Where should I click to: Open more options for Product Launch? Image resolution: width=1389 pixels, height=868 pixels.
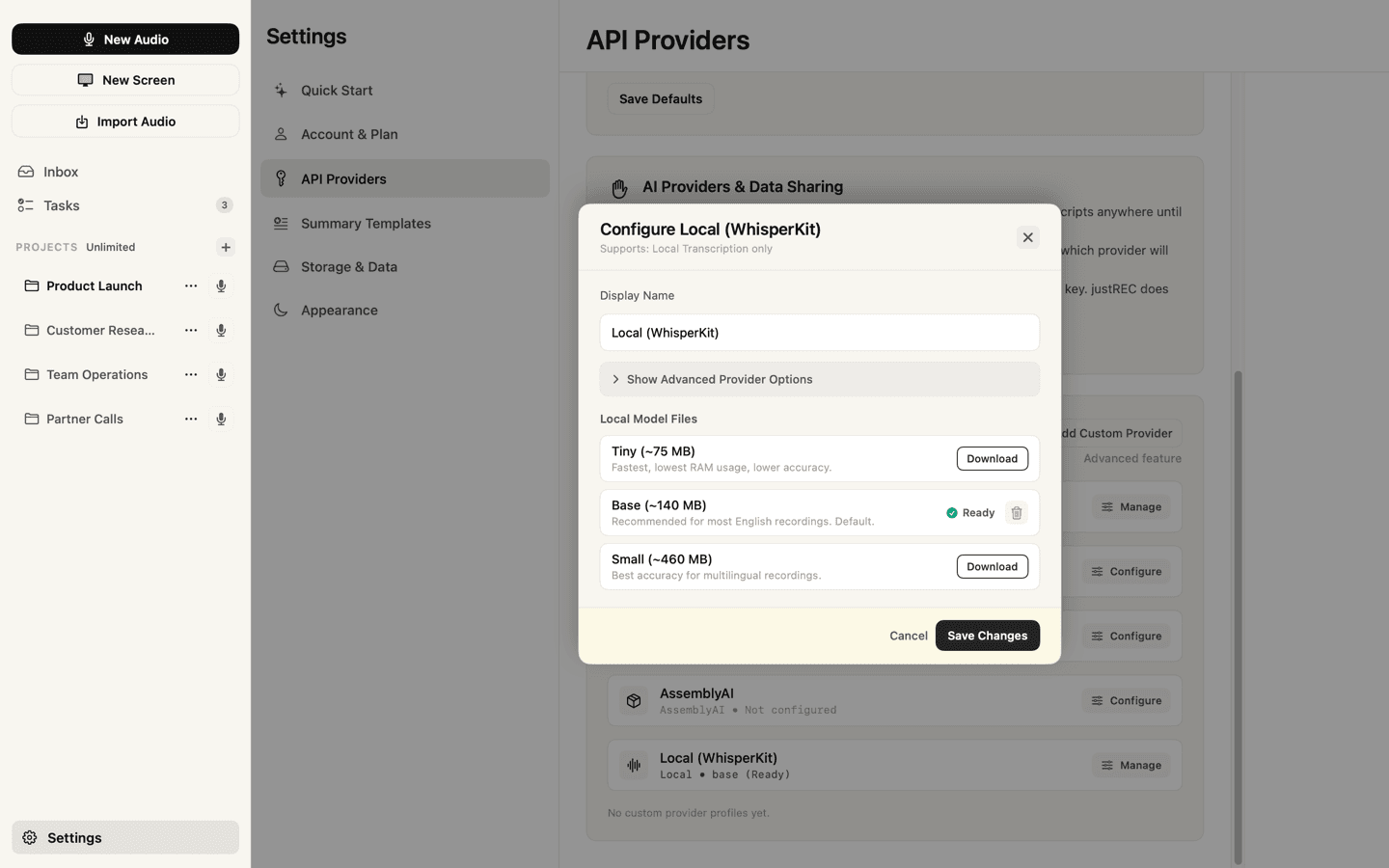click(x=191, y=285)
